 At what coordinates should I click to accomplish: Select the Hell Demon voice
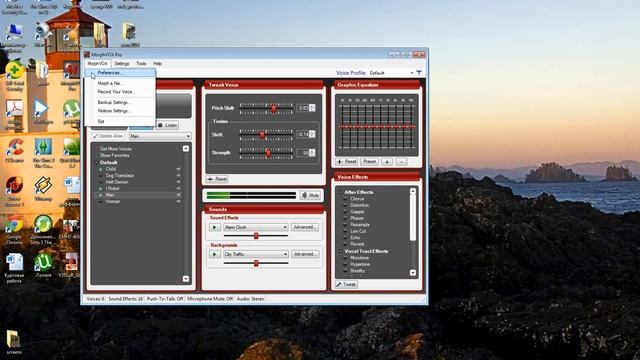[117, 182]
